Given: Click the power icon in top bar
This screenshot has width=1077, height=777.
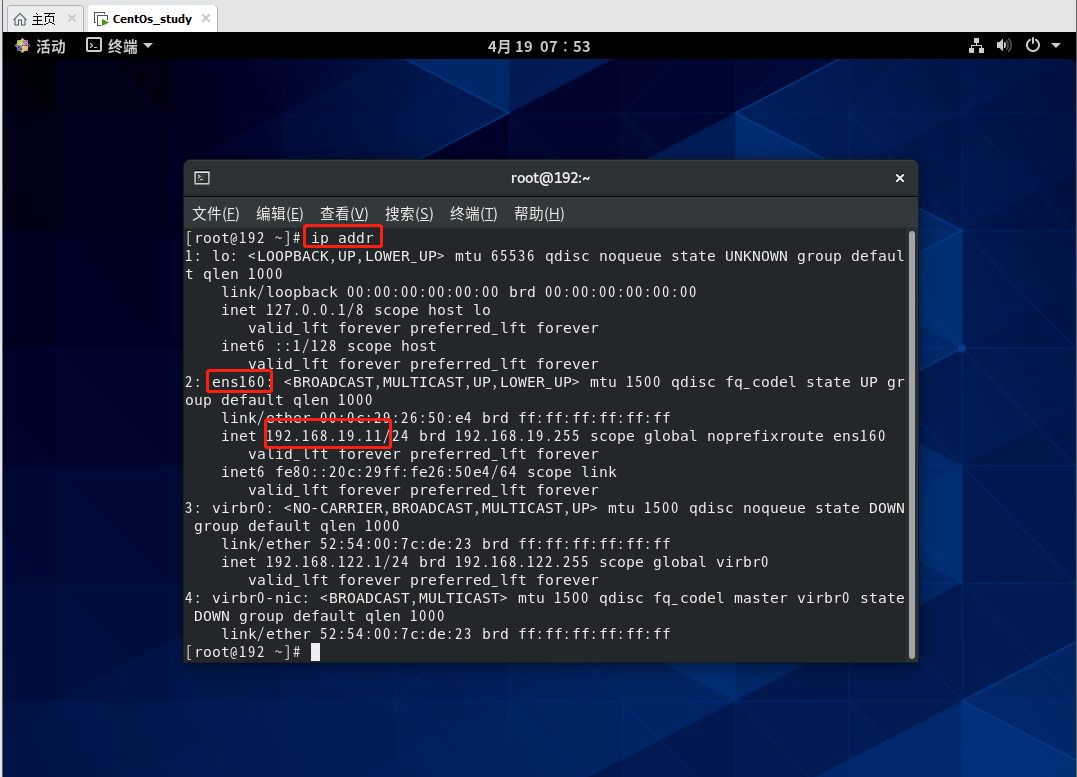Looking at the screenshot, I should point(1032,46).
